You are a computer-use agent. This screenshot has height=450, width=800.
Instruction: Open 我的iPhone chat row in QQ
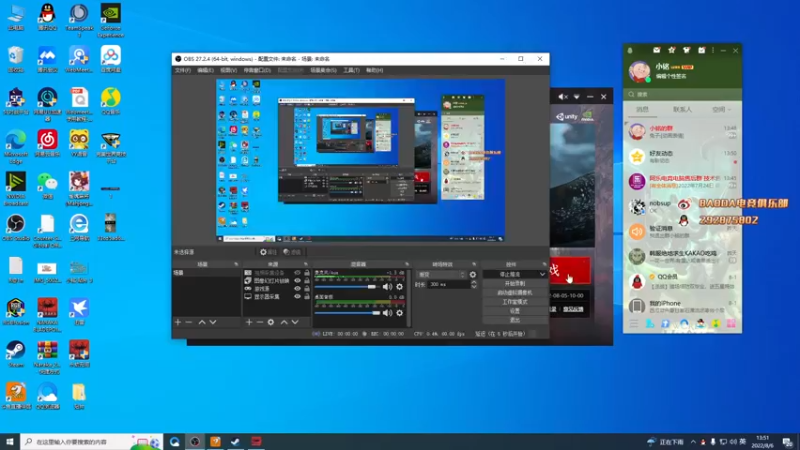pos(683,306)
